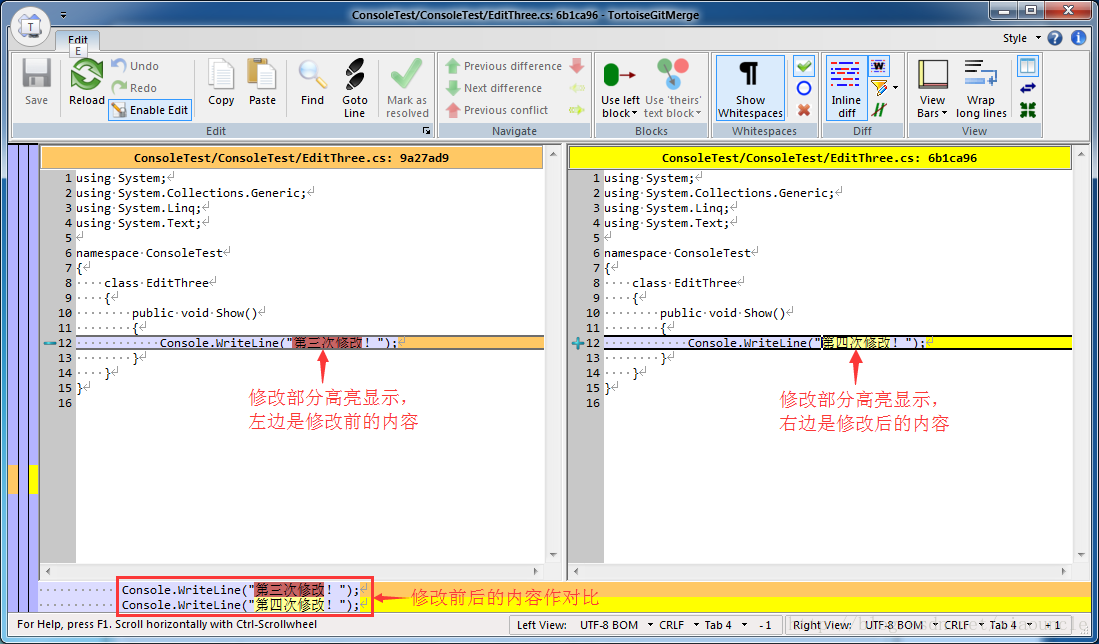
Task: Click 'using System.Linq;' in right pane
Action: (x=666, y=208)
